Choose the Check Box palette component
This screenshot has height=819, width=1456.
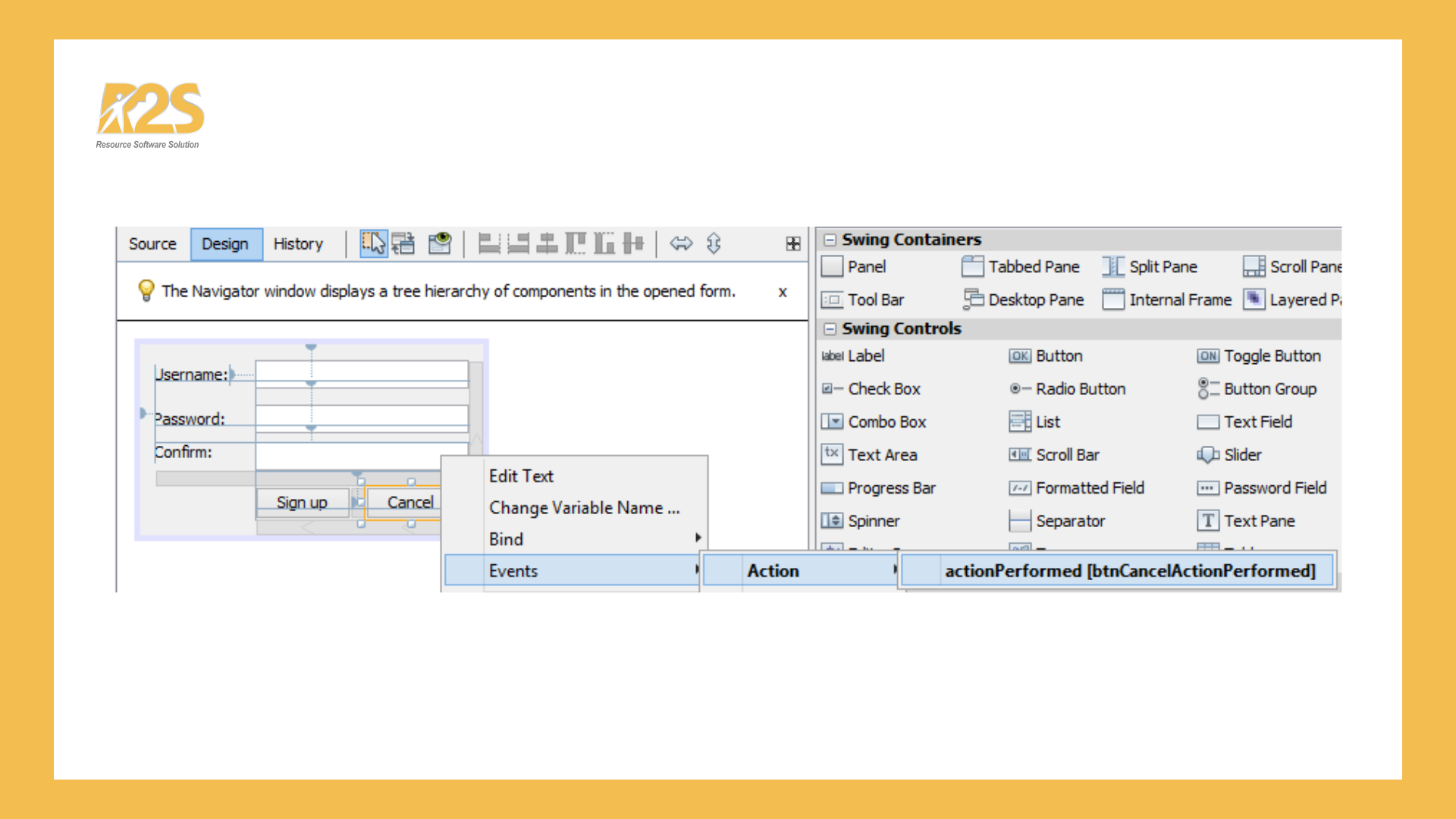pyautogui.click(x=883, y=389)
